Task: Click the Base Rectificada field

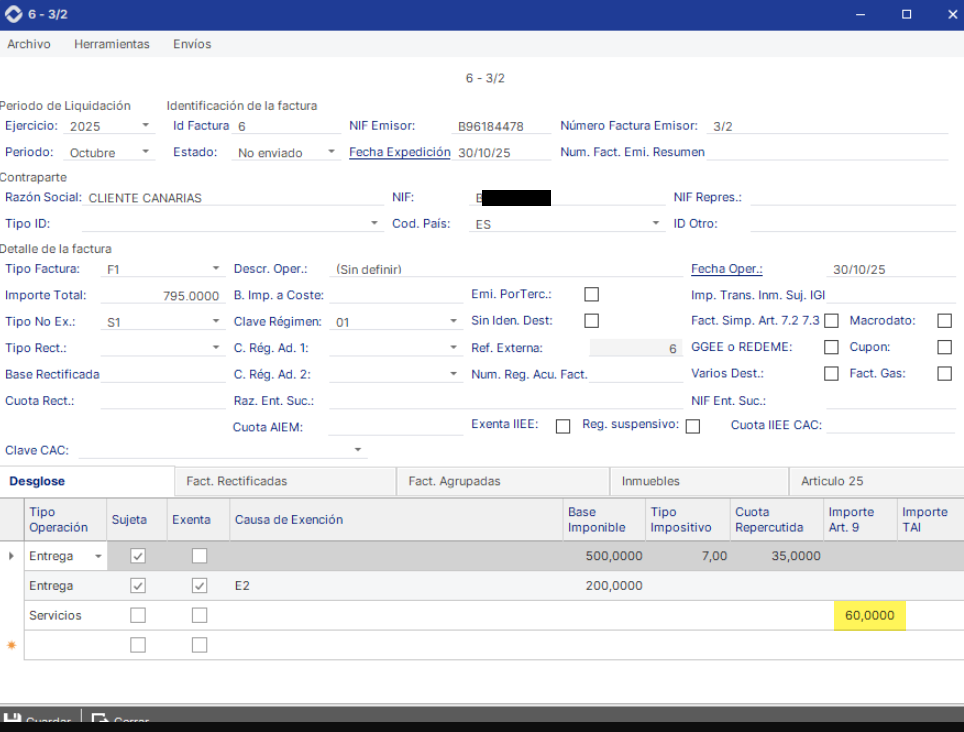Action: pos(164,374)
